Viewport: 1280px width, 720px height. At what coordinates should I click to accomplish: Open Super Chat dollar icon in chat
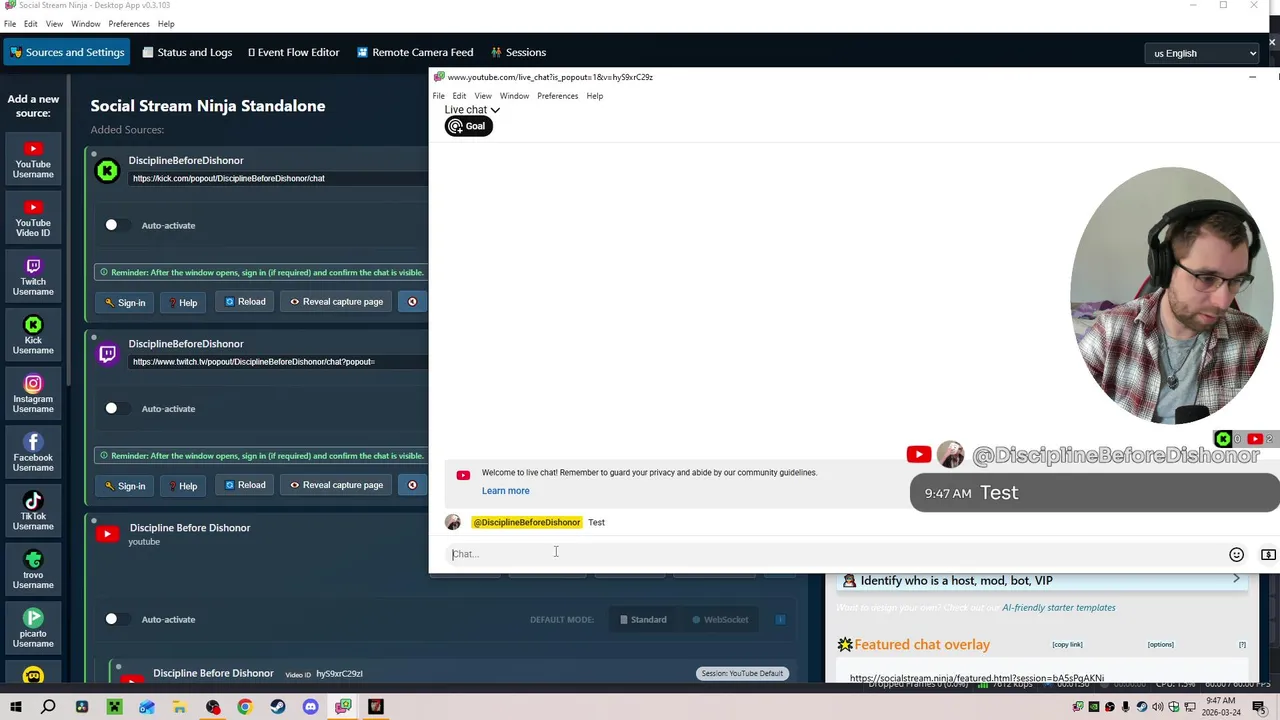(1268, 555)
